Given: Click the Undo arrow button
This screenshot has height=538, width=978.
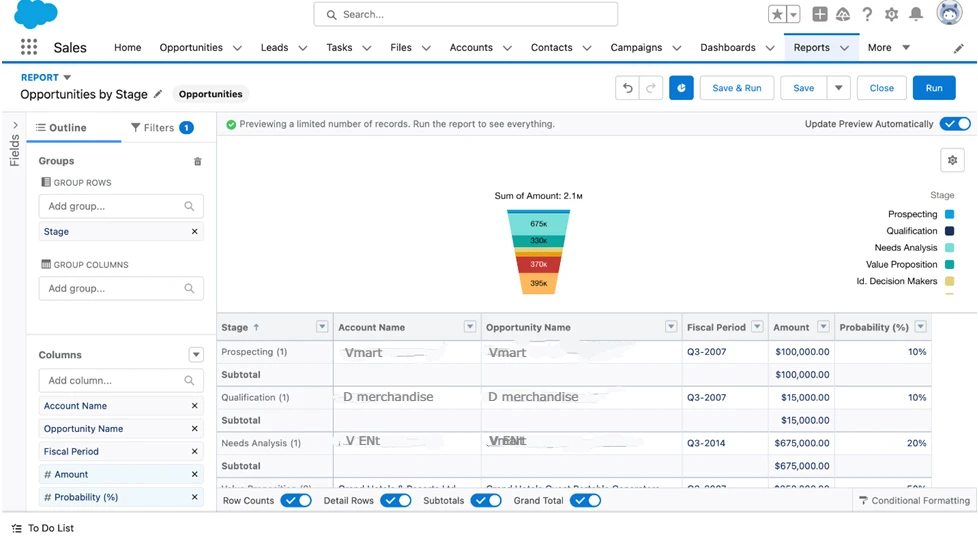Looking at the screenshot, I should pyautogui.click(x=627, y=88).
